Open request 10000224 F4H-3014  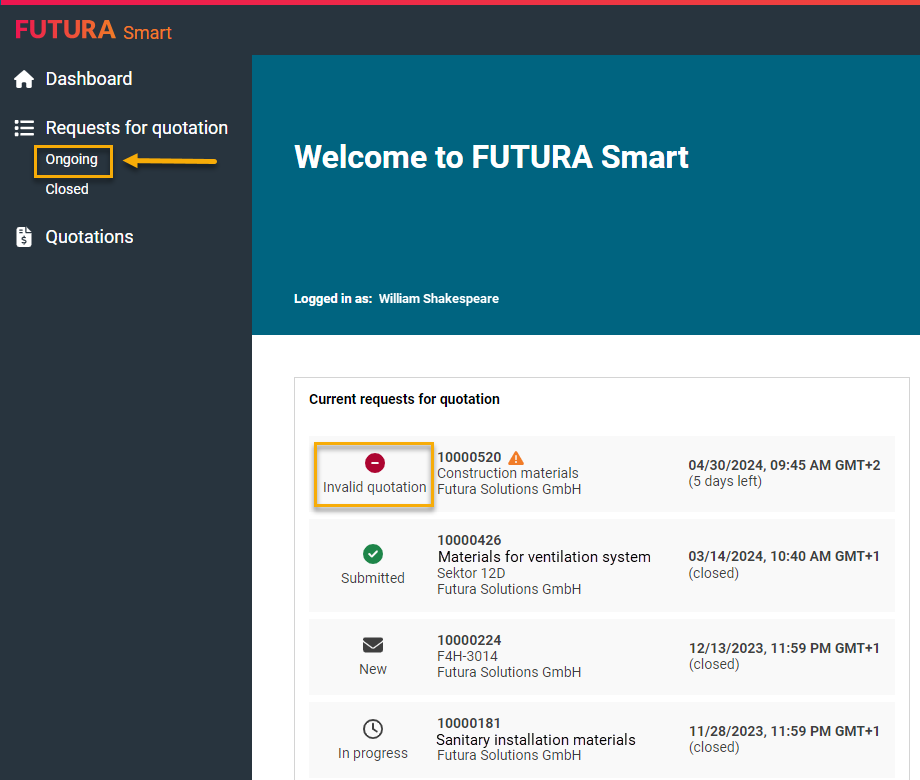[469, 640]
